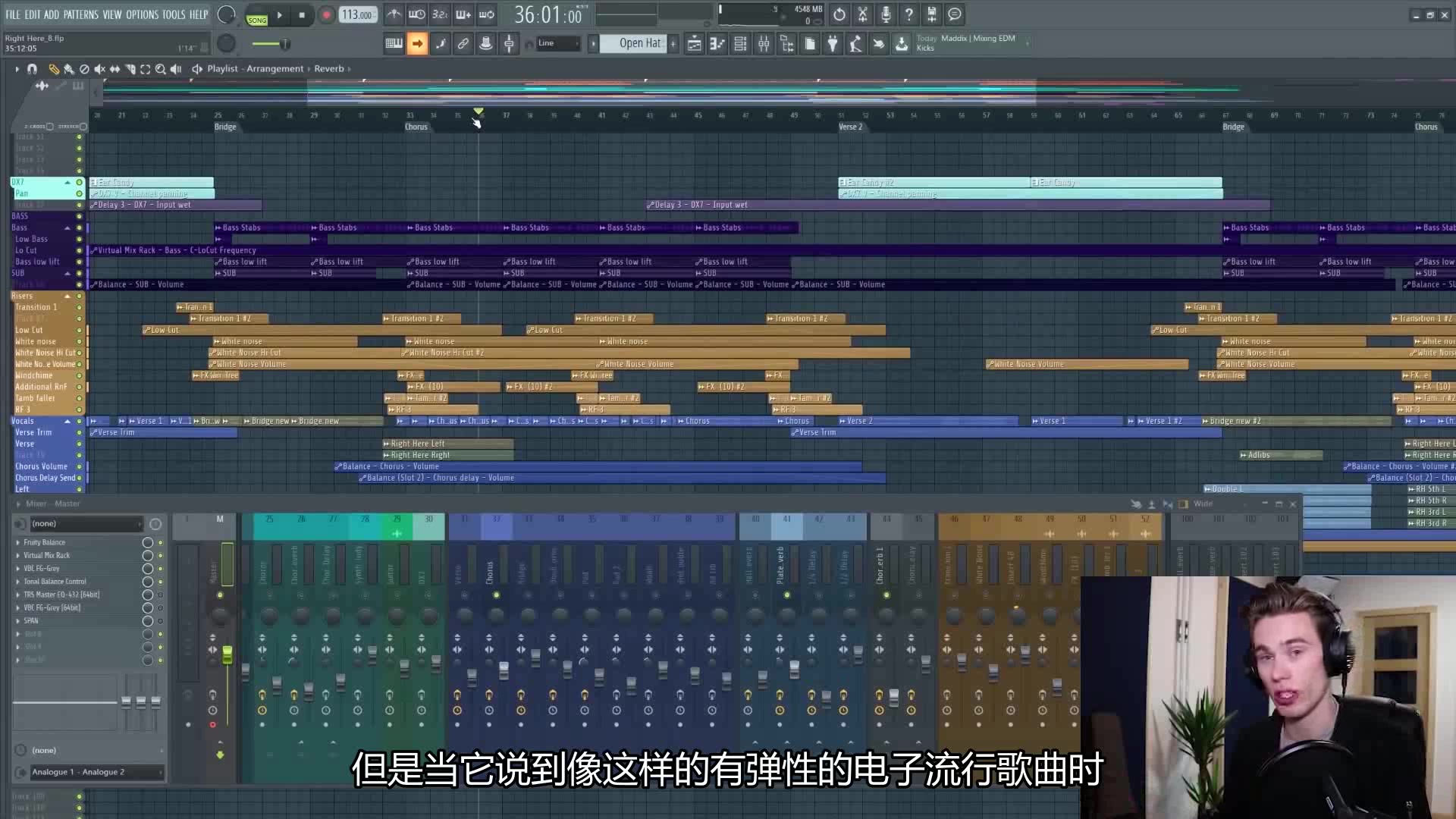This screenshot has width=1456, height=819.
Task: Select the Slice tool in the playlist toolbar
Action: pyautogui.click(x=130, y=68)
